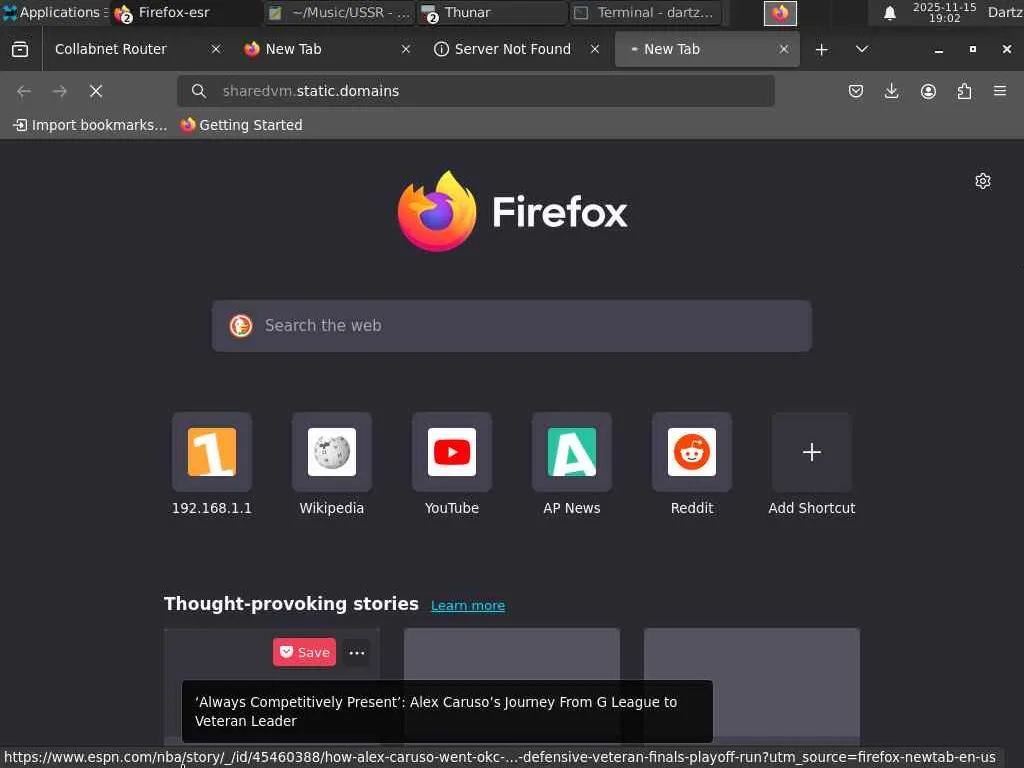Open the 192.168.1.1 shortcut tile
The width and height of the screenshot is (1024, 768).
(212, 452)
